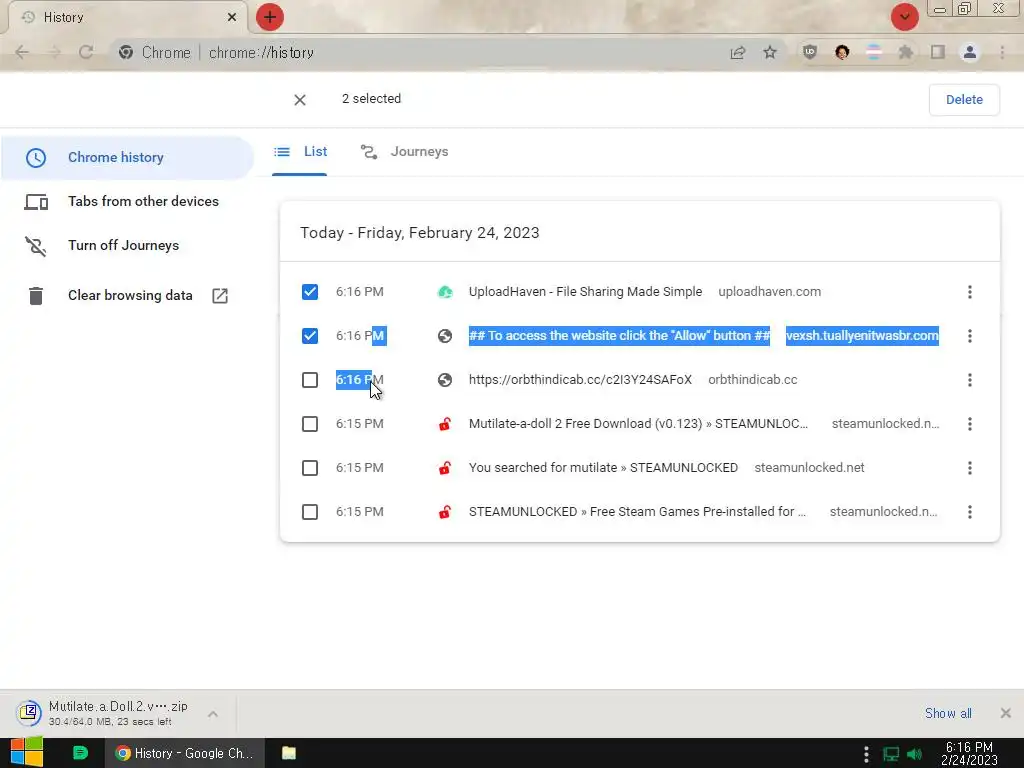The width and height of the screenshot is (1024, 768).
Task: Open more actions for vexsh.tuallyenitwasbr.com entry
Action: click(x=970, y=336)
